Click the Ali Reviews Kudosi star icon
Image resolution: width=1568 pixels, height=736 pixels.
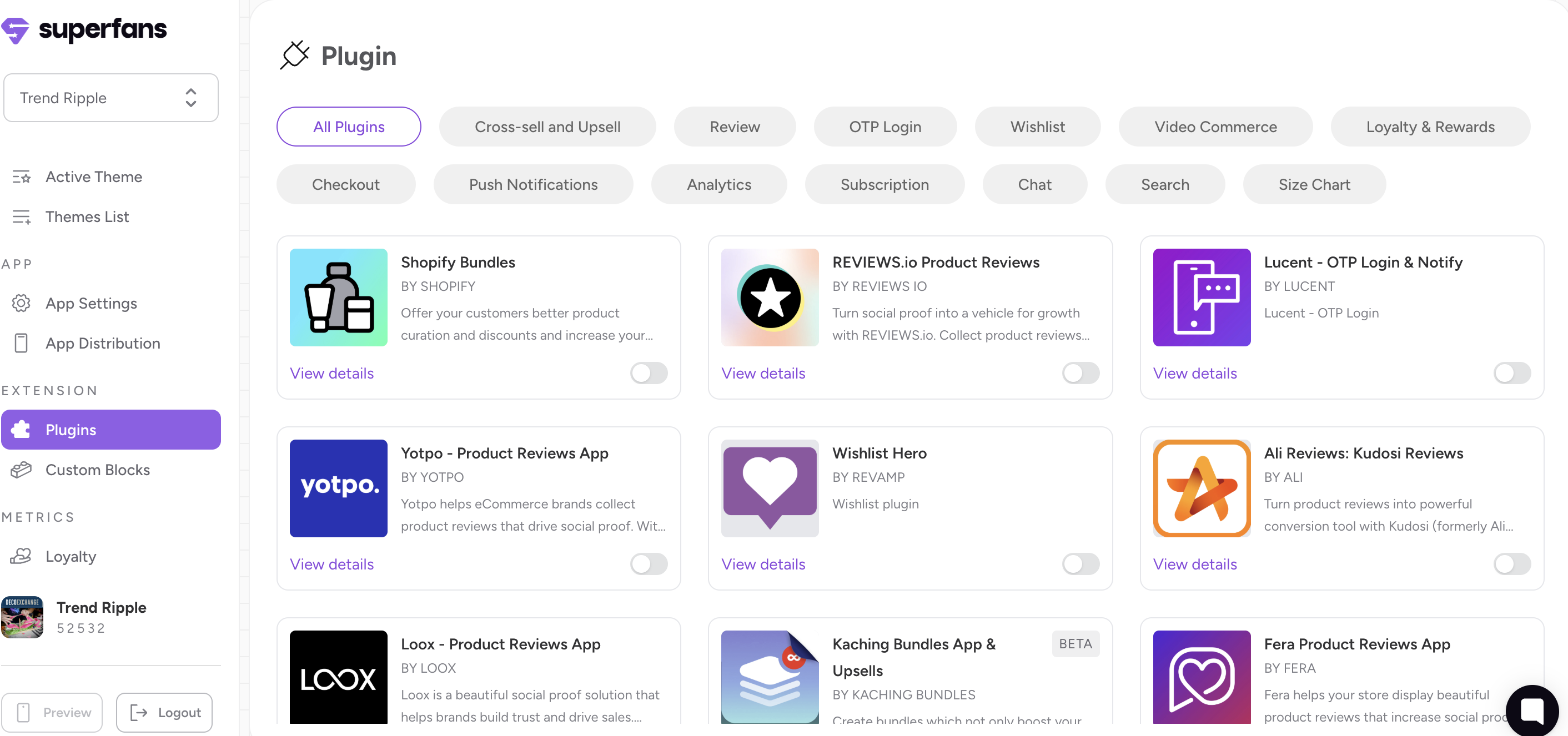[x=1201, y=488]
